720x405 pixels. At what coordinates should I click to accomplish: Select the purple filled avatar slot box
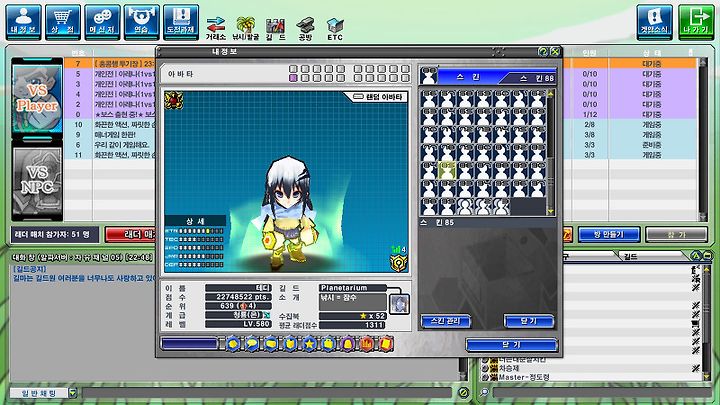coord(293,78)
